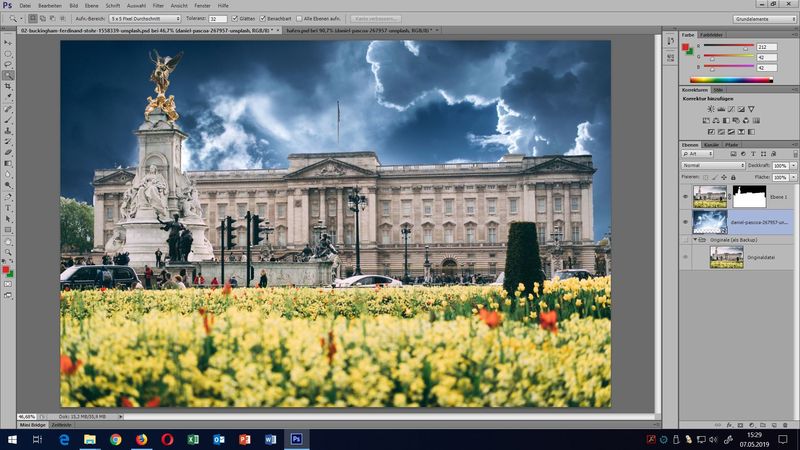Add a Brightness/Contrast adjustment
Screen dimensions: 800x450
point(710,109)
